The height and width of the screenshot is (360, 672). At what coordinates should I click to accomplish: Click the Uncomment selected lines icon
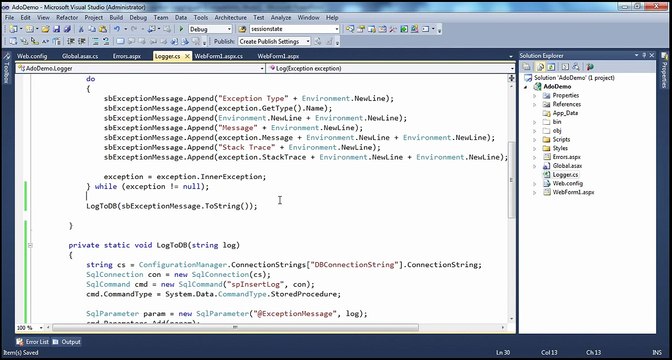click(x=106, y=42)
